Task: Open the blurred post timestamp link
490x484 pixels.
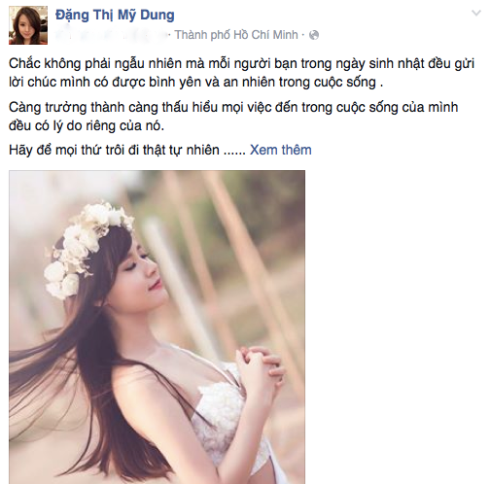Action: [x=112, y=35]
